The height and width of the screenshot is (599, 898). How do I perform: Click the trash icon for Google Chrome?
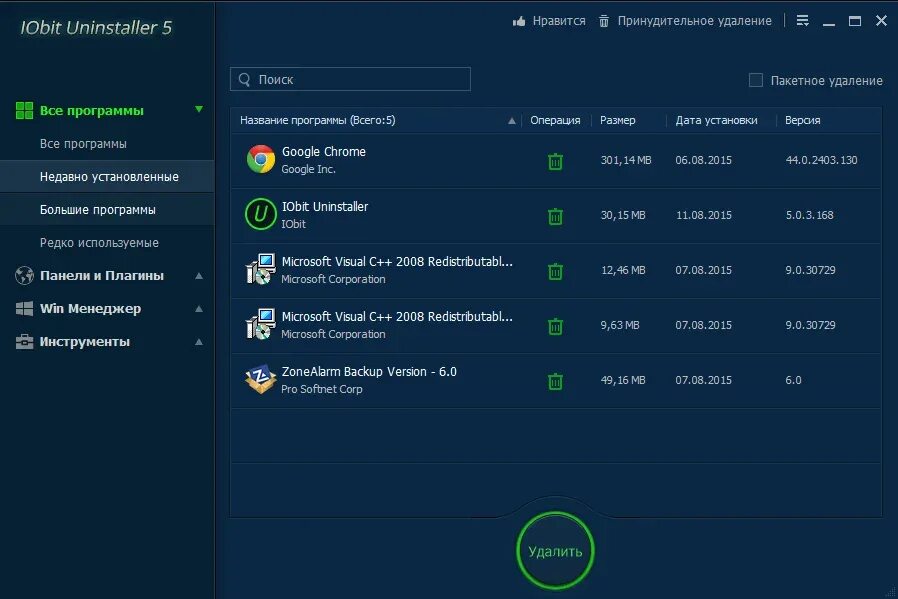pyautogui.click(x=555, y=161)
